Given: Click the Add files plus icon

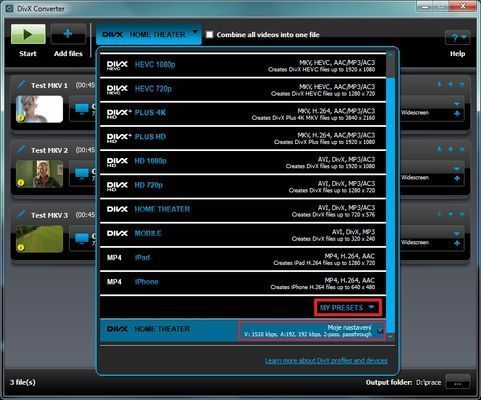Looking at the screenshot, I should pyautogui.click(x=68, y=34).
